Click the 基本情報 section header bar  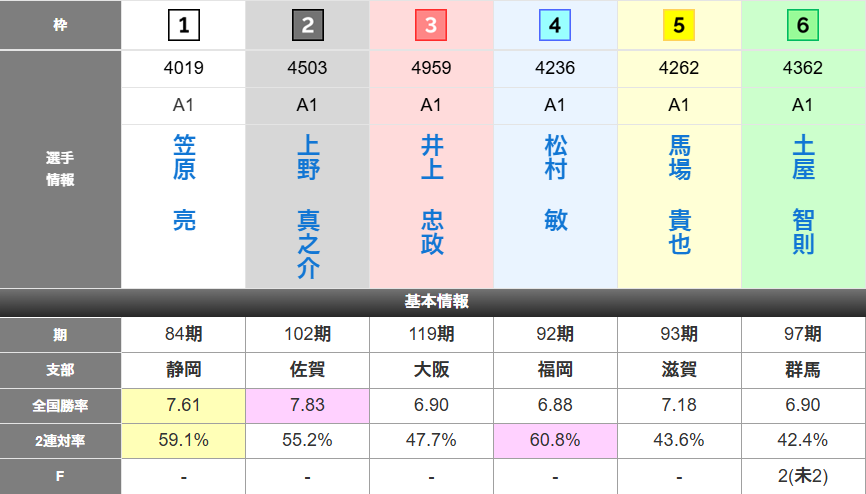[x=433, y=302]
